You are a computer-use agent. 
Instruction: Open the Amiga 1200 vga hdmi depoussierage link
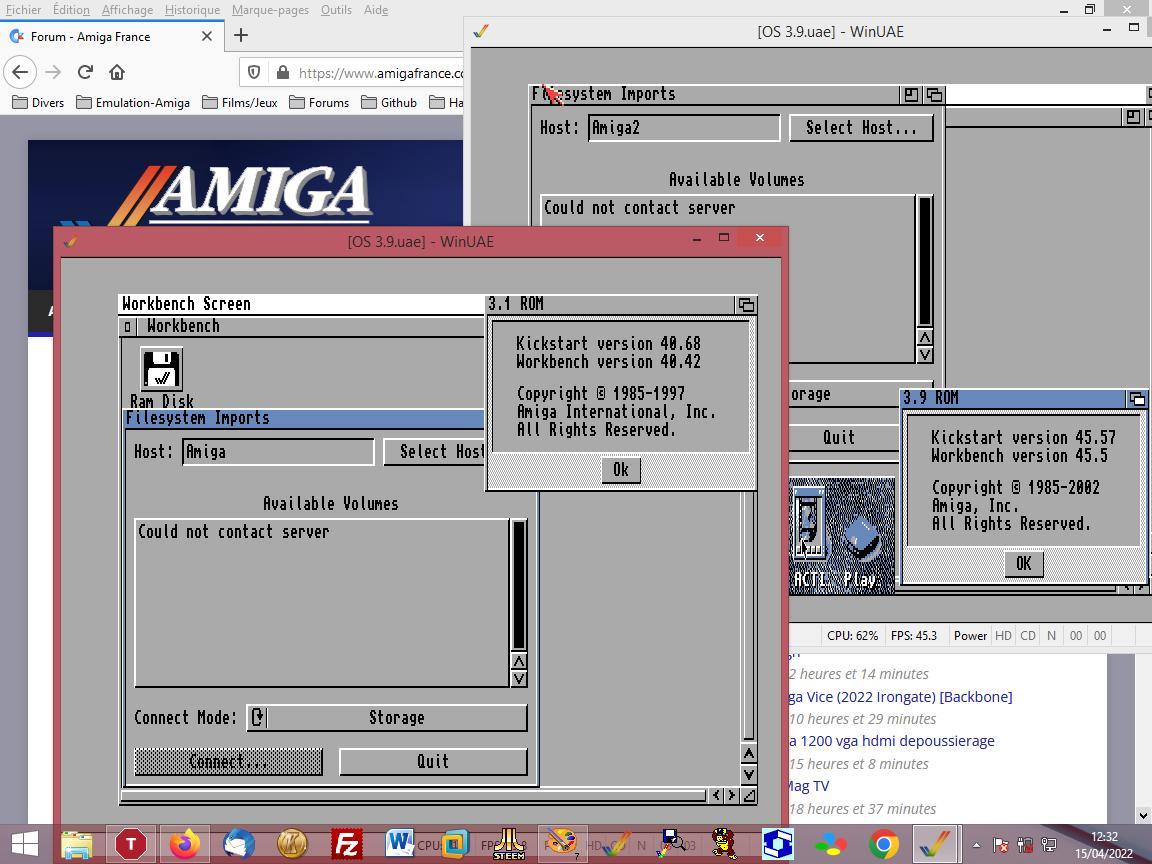pyautogui.click(x=892, y=741)
